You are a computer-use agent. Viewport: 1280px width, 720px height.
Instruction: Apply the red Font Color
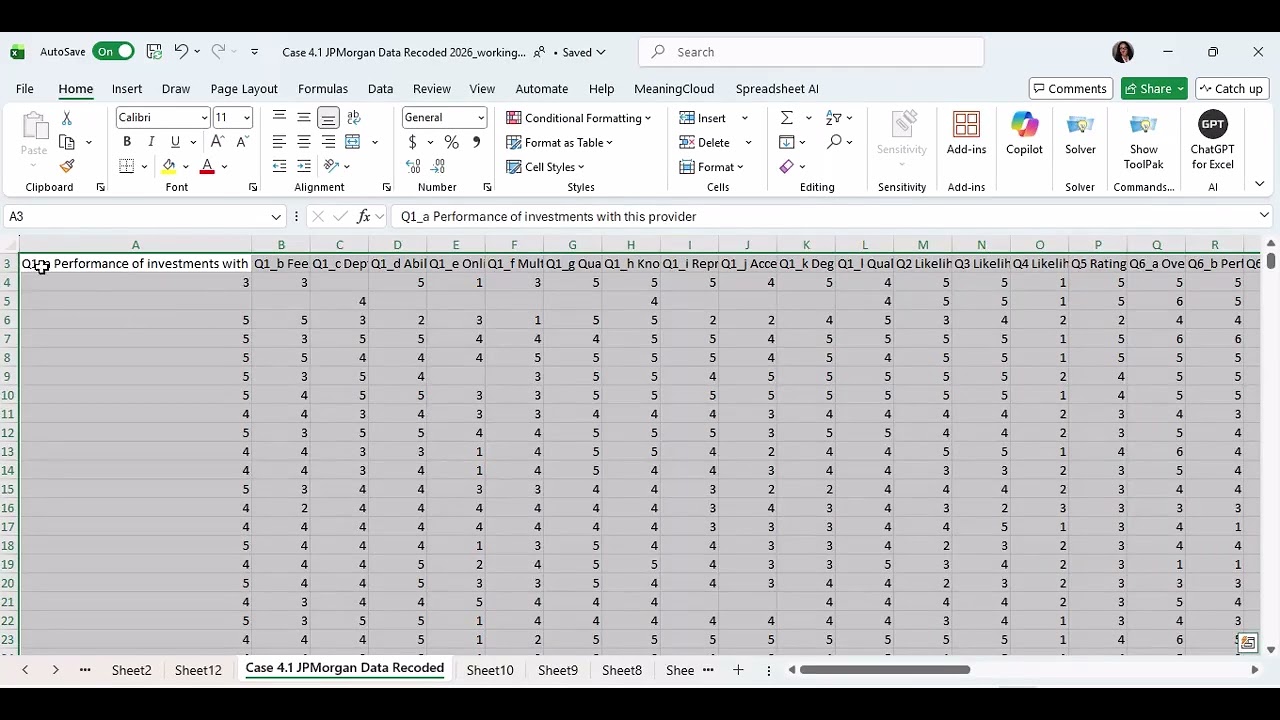pyautogui.click(x=207, y=166)
